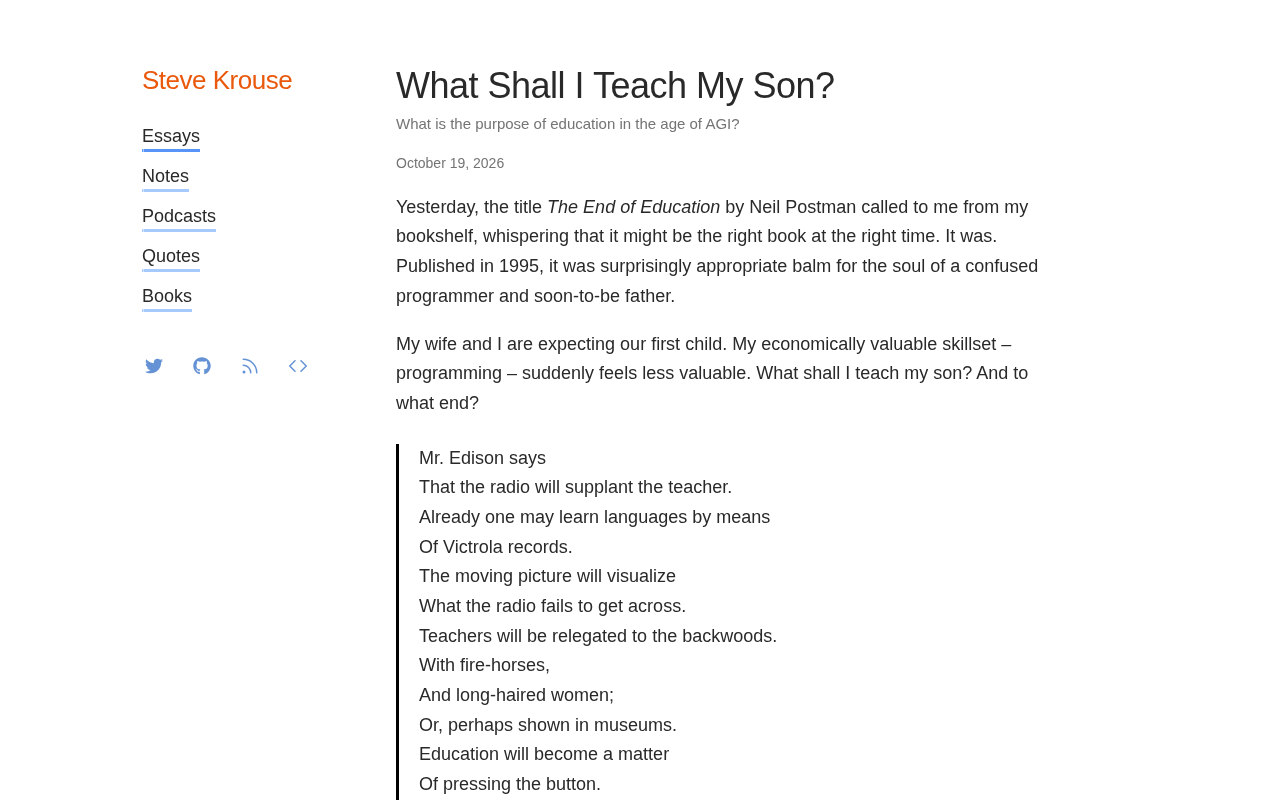Click the line 'Of Victrola records.'
The width and height of the screenshot is (1280, 800).
pyautogui.click(x=496, y=547)
